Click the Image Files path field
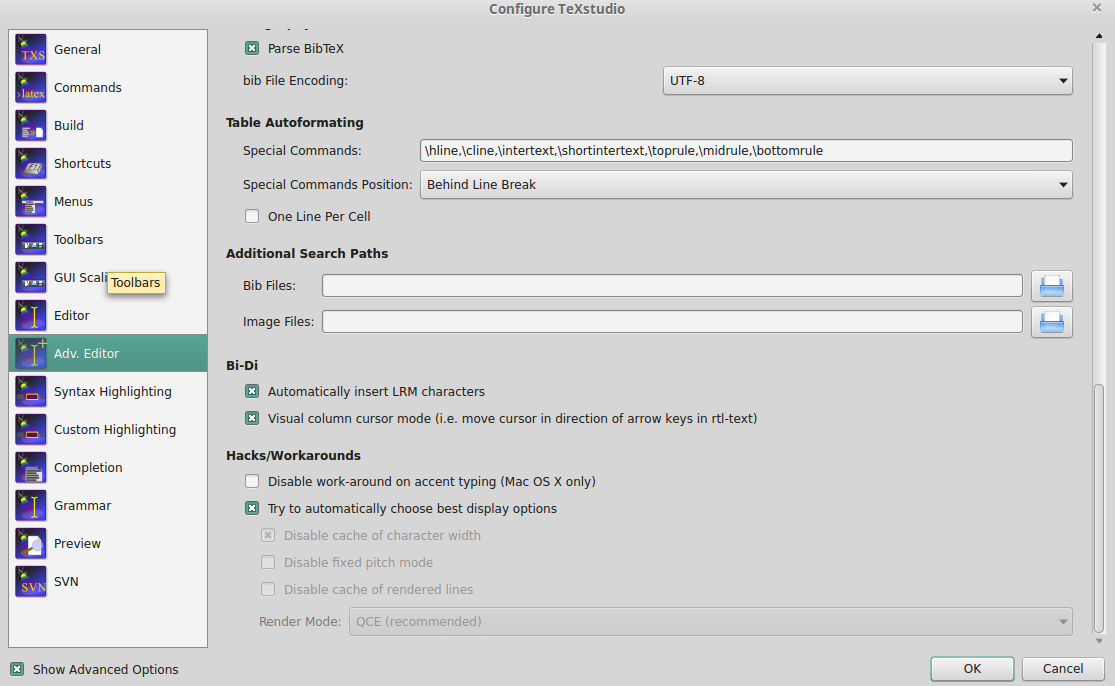1115x686 pixels. (x=672, y=322)
